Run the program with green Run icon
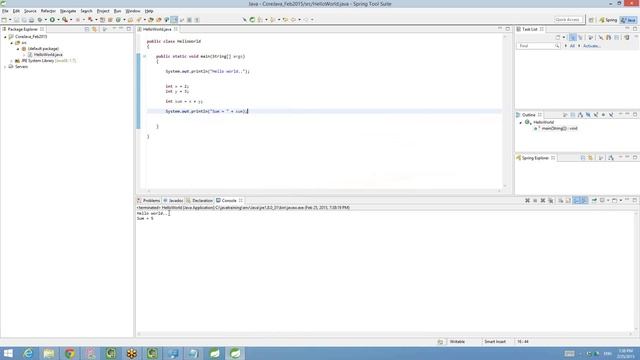Image resolution: width=640 pixels, height=360 pixels. click(x=52, y=20)
